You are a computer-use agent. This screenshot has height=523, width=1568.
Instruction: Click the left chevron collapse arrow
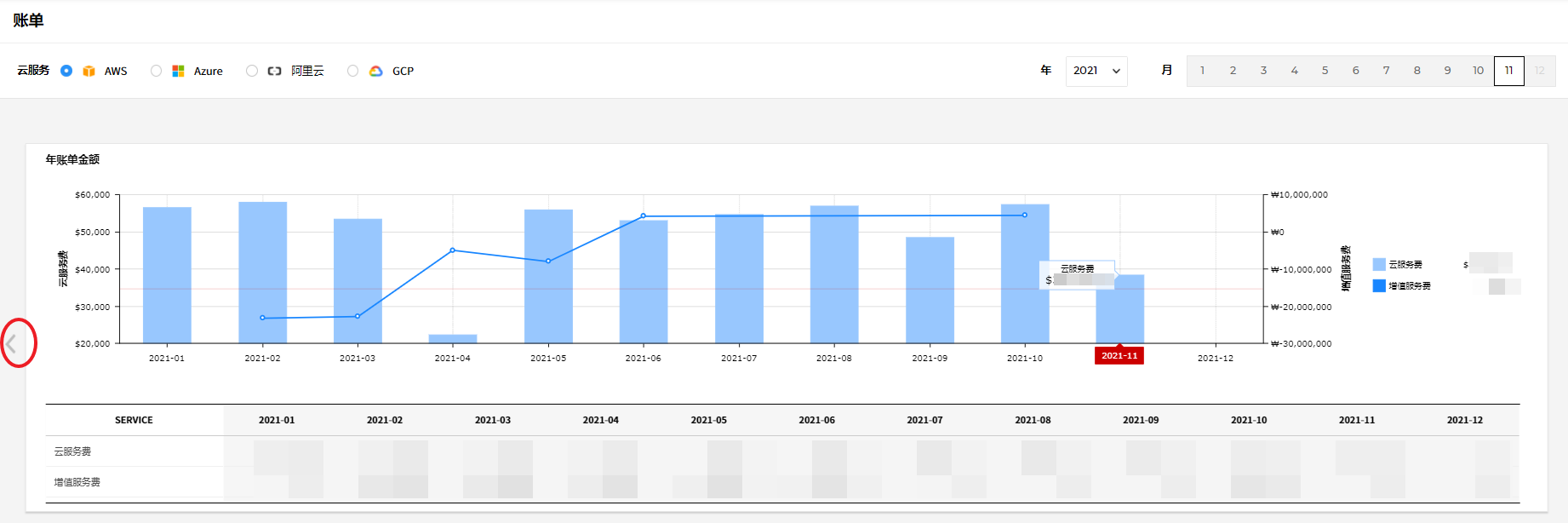coord(12,343)
